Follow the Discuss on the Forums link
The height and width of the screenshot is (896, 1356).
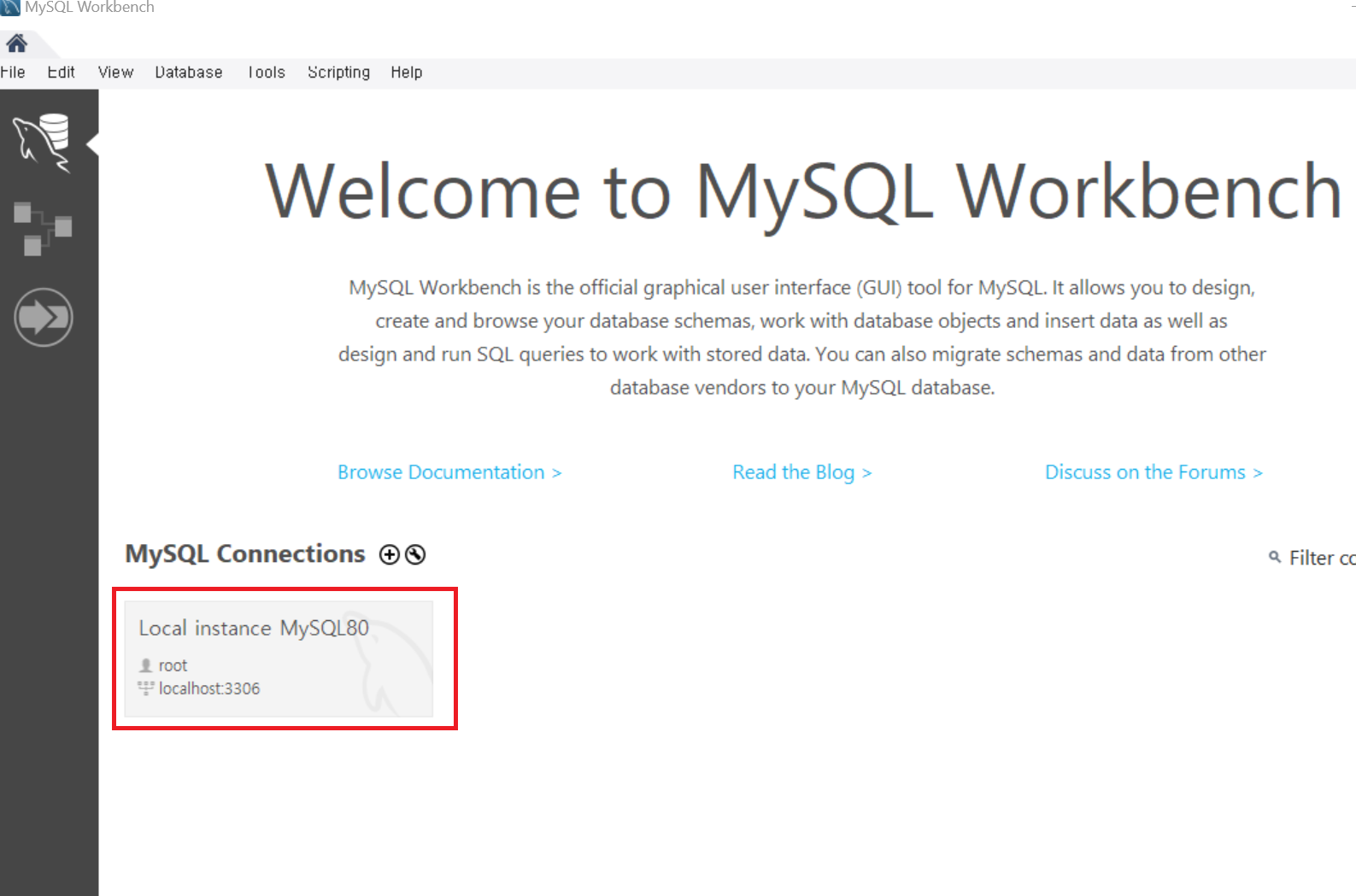tap(1153, 472)
